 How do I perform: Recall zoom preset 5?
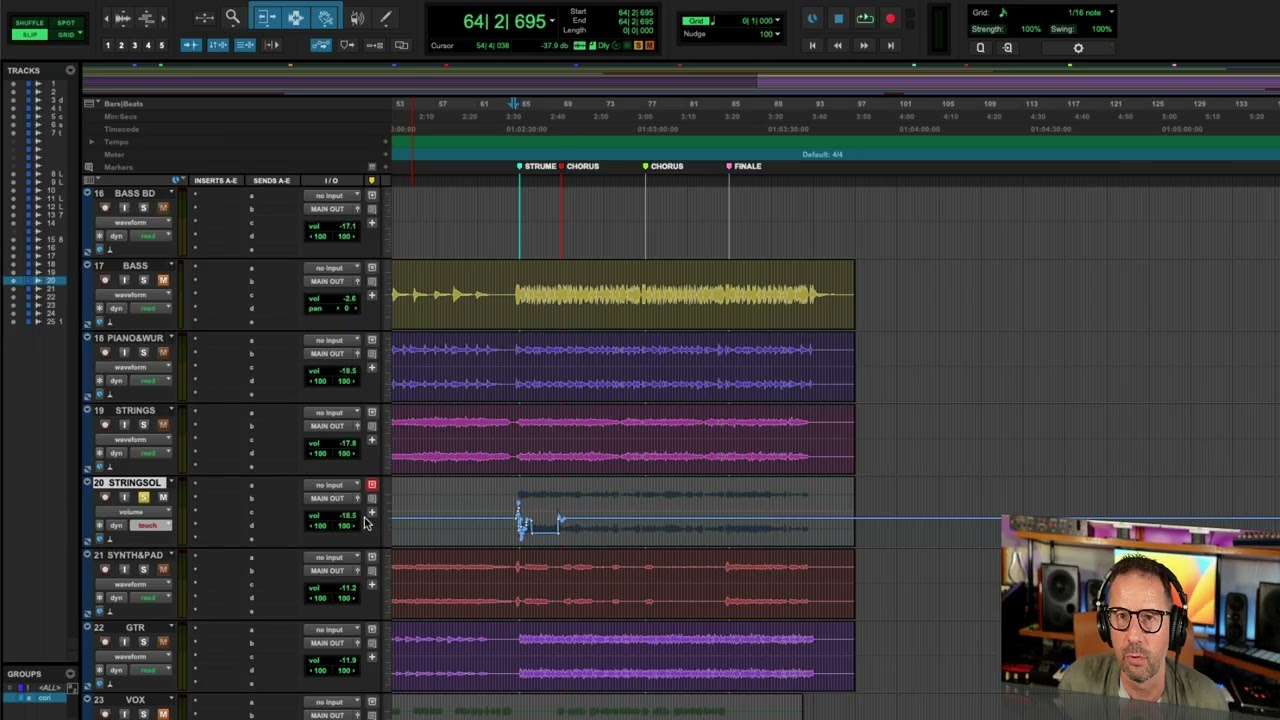(x=161, y=45)
